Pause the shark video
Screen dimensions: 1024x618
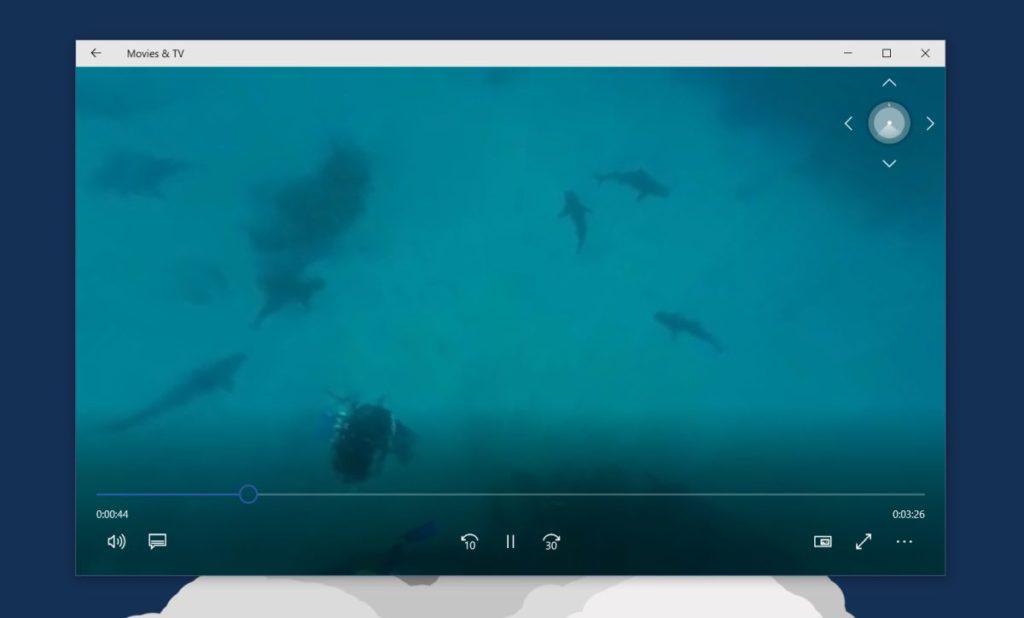coord(510,541)
